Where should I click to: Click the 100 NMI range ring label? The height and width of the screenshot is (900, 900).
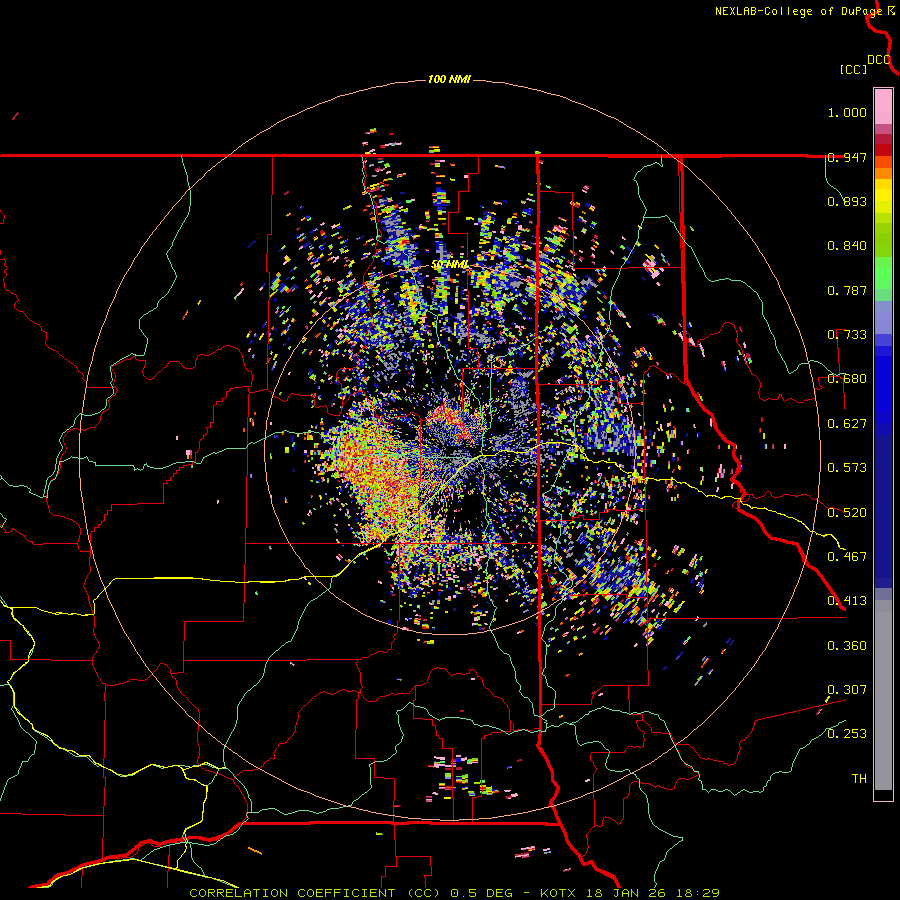[x=449, y=79]
